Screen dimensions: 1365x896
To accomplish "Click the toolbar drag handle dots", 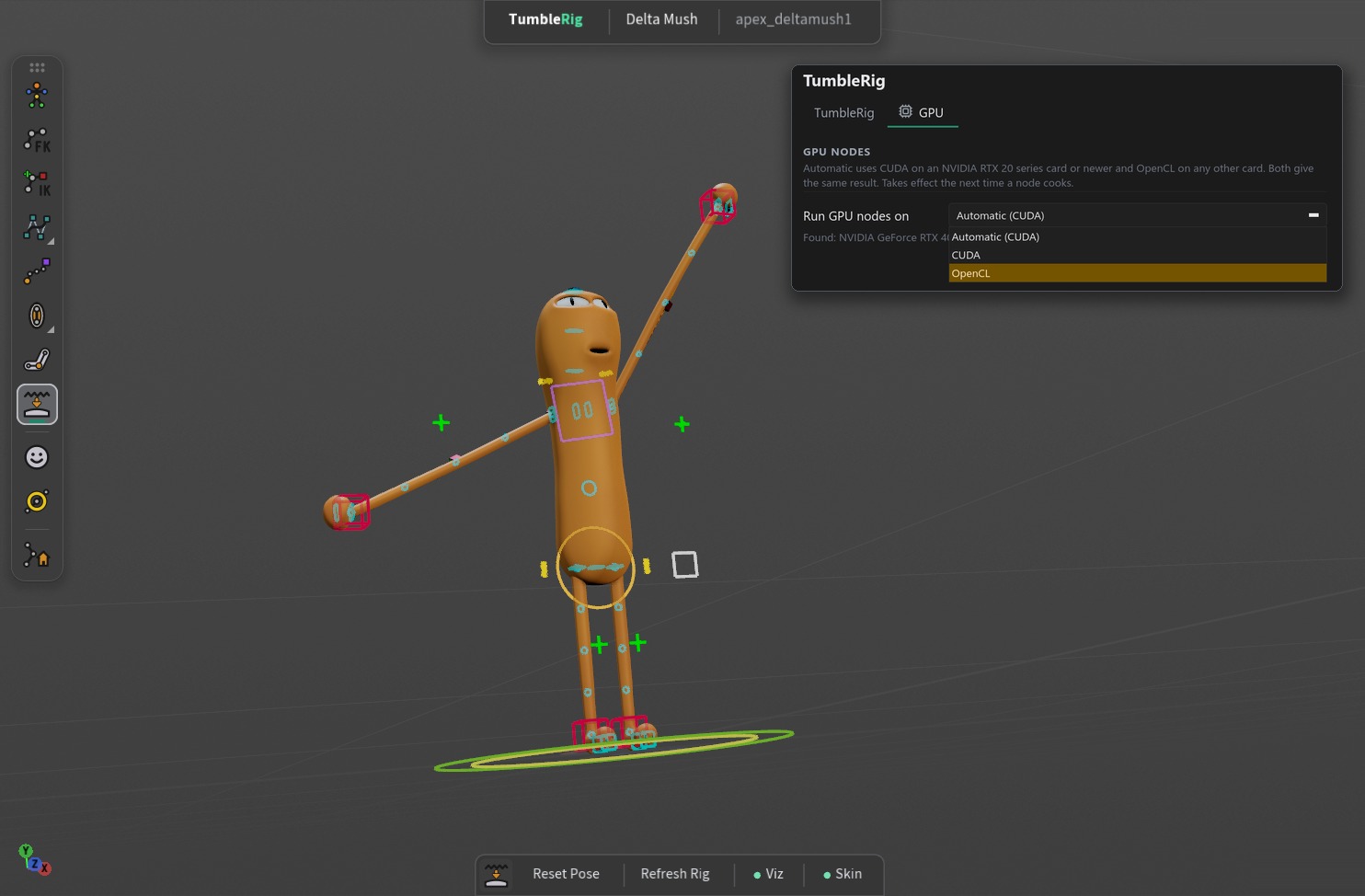I will pyautogui.click(x=37, y=67).
